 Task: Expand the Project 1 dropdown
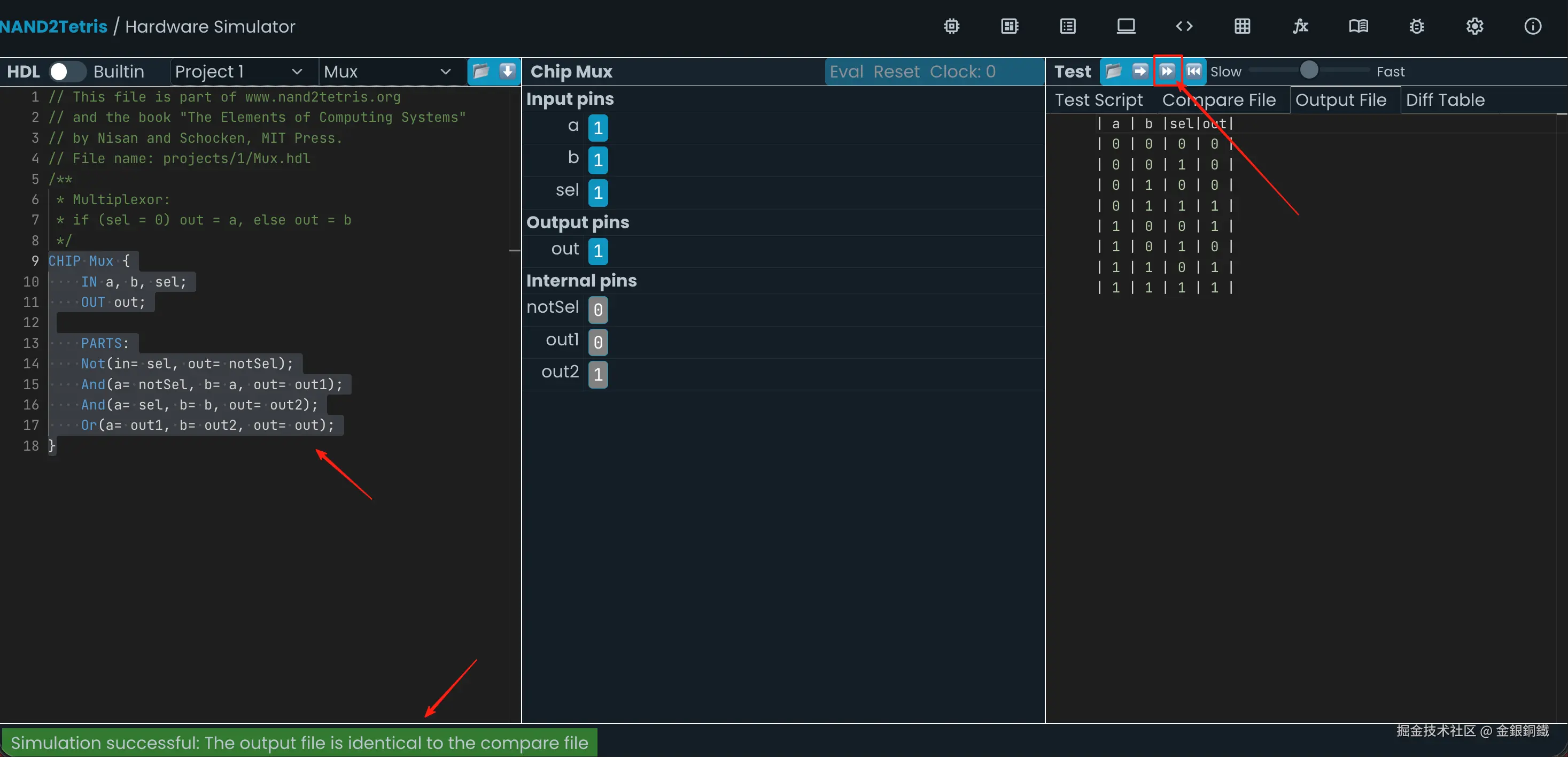click(x=238, y=71)
